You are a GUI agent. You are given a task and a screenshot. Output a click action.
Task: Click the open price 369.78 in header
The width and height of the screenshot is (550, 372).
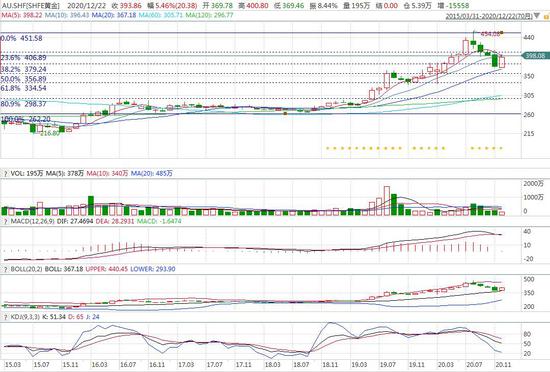[x=222, y=6]
